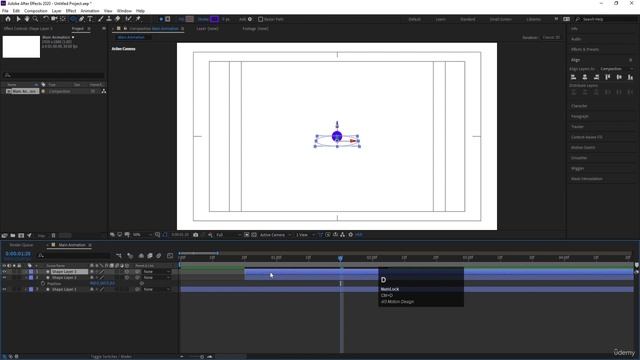640x360 pixels.
Task: Open the timeline Graph Editor icon
Action: coord(170,256)
